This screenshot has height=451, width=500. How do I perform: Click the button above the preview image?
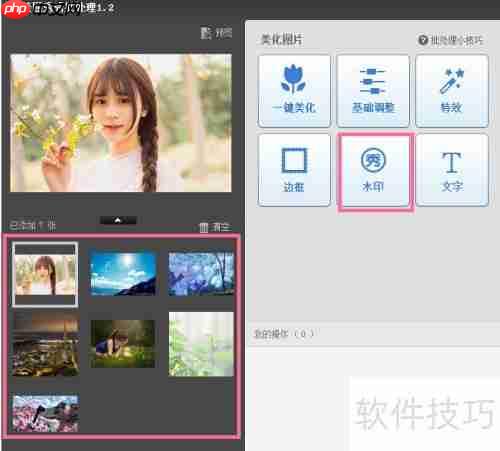[x=216, y=33]
